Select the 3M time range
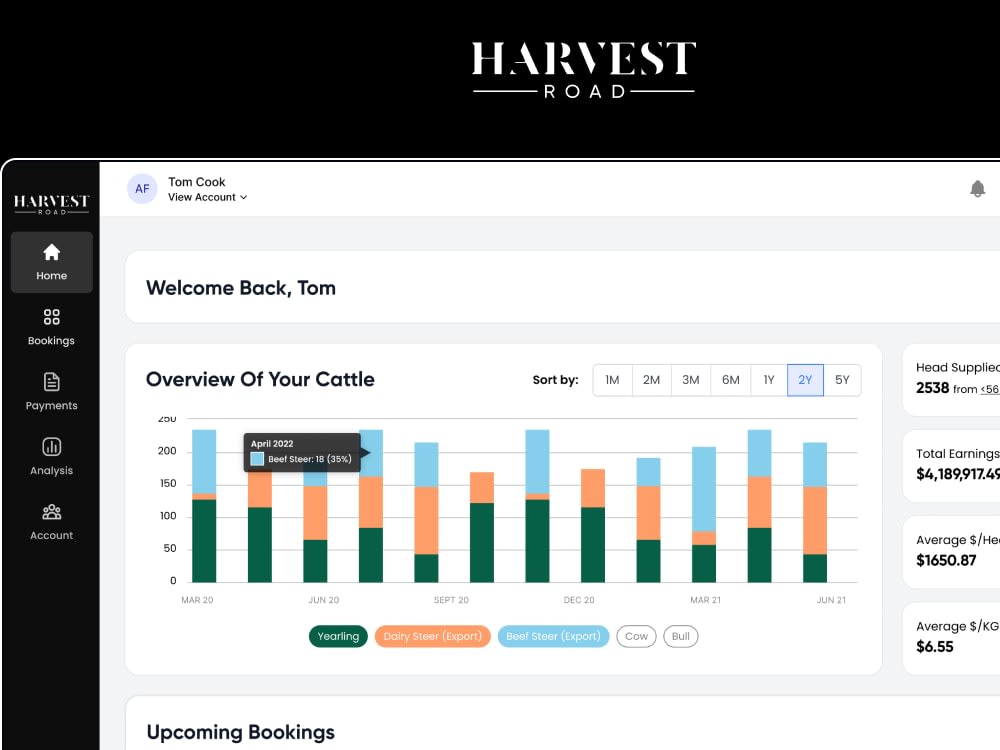The width and height of the screenshot is (1000, 750). coord(691,380)
